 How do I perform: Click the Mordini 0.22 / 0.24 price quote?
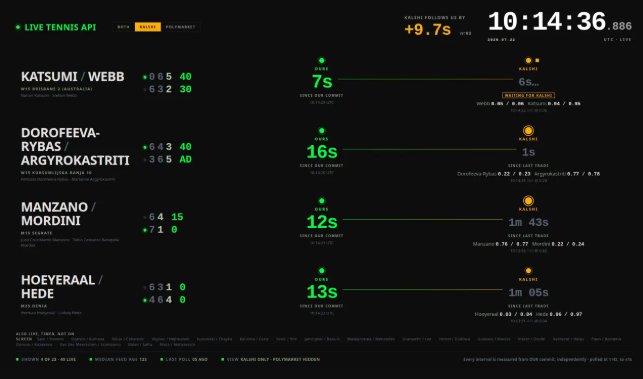pyautogui.click(x=558, y=244)
